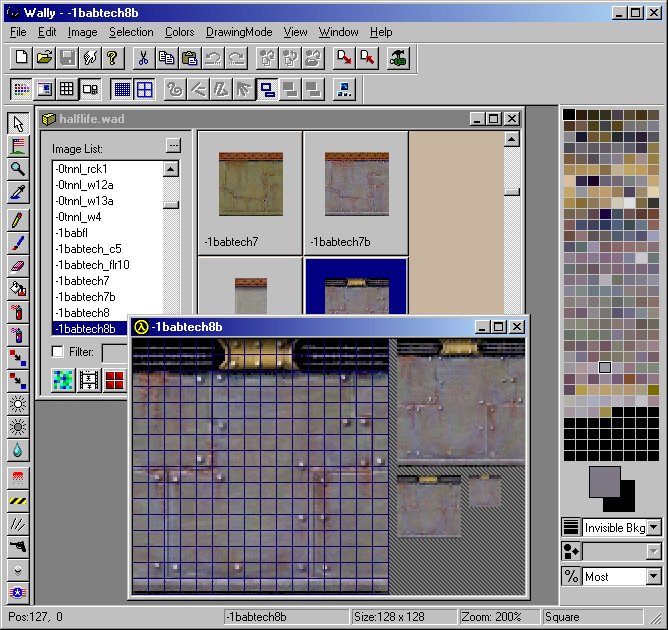Toggle the four-pane tile button

click(x=145, y=89)
